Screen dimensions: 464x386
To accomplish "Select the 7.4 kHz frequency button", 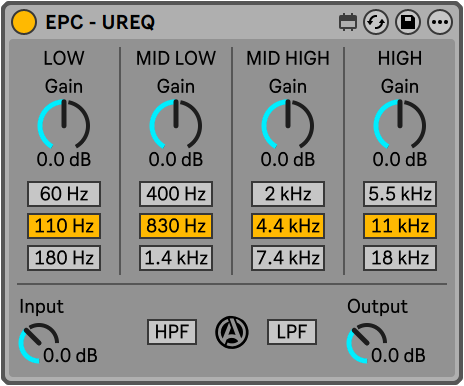I will click(288, 258).
